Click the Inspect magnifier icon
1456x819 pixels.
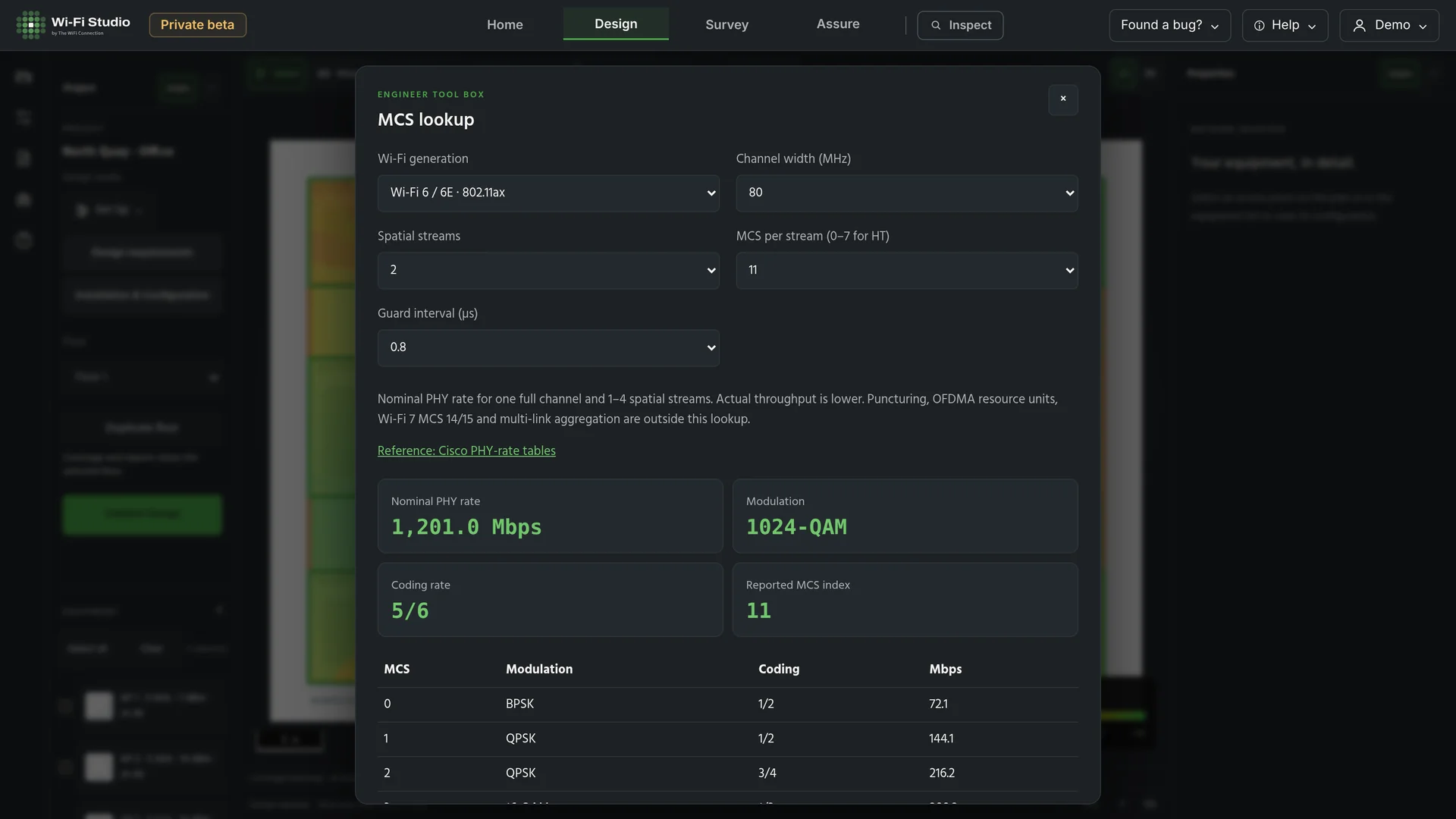click(936, 25)
